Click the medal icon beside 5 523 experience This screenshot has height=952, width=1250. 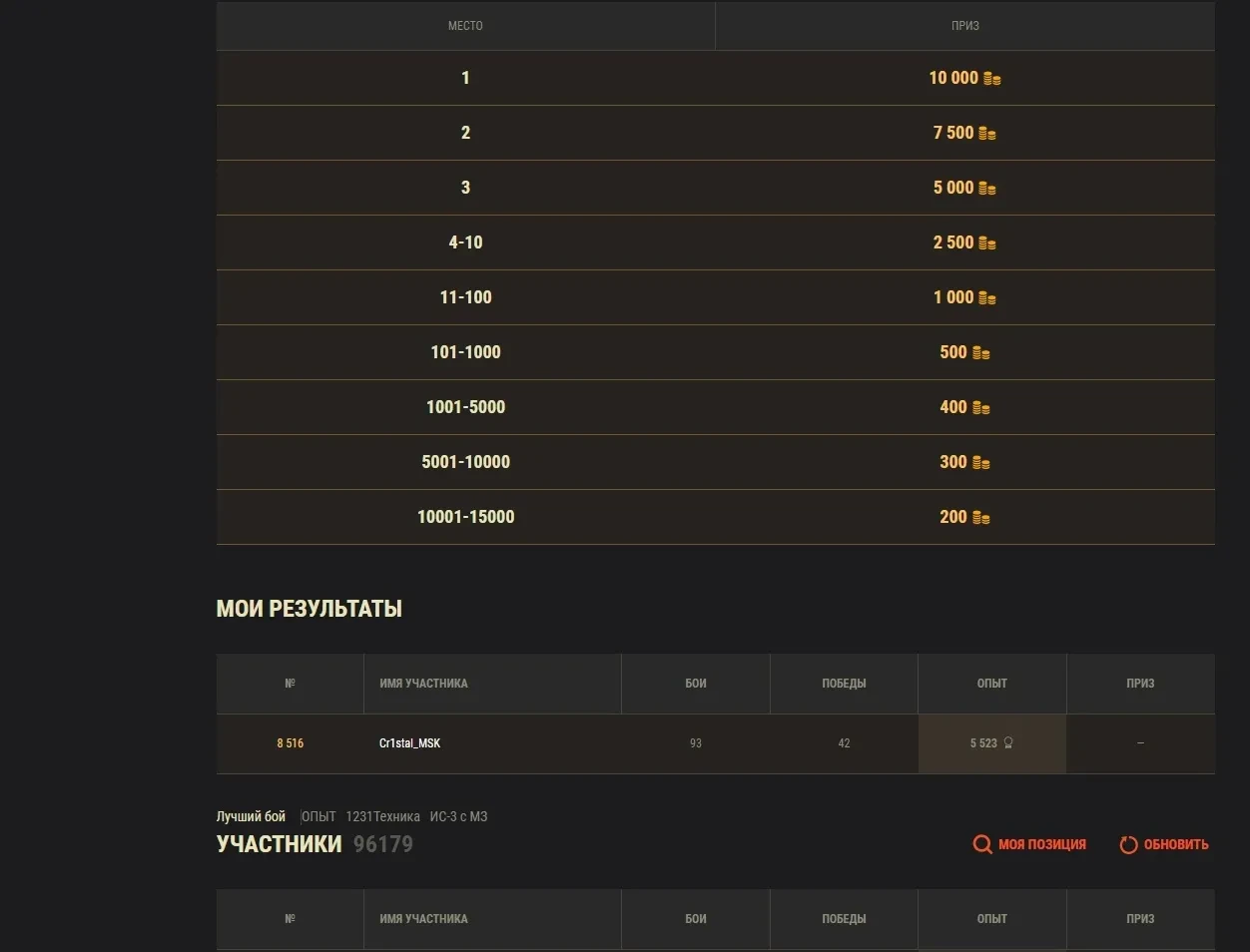pyautogui.click(x=1008, y=743)
